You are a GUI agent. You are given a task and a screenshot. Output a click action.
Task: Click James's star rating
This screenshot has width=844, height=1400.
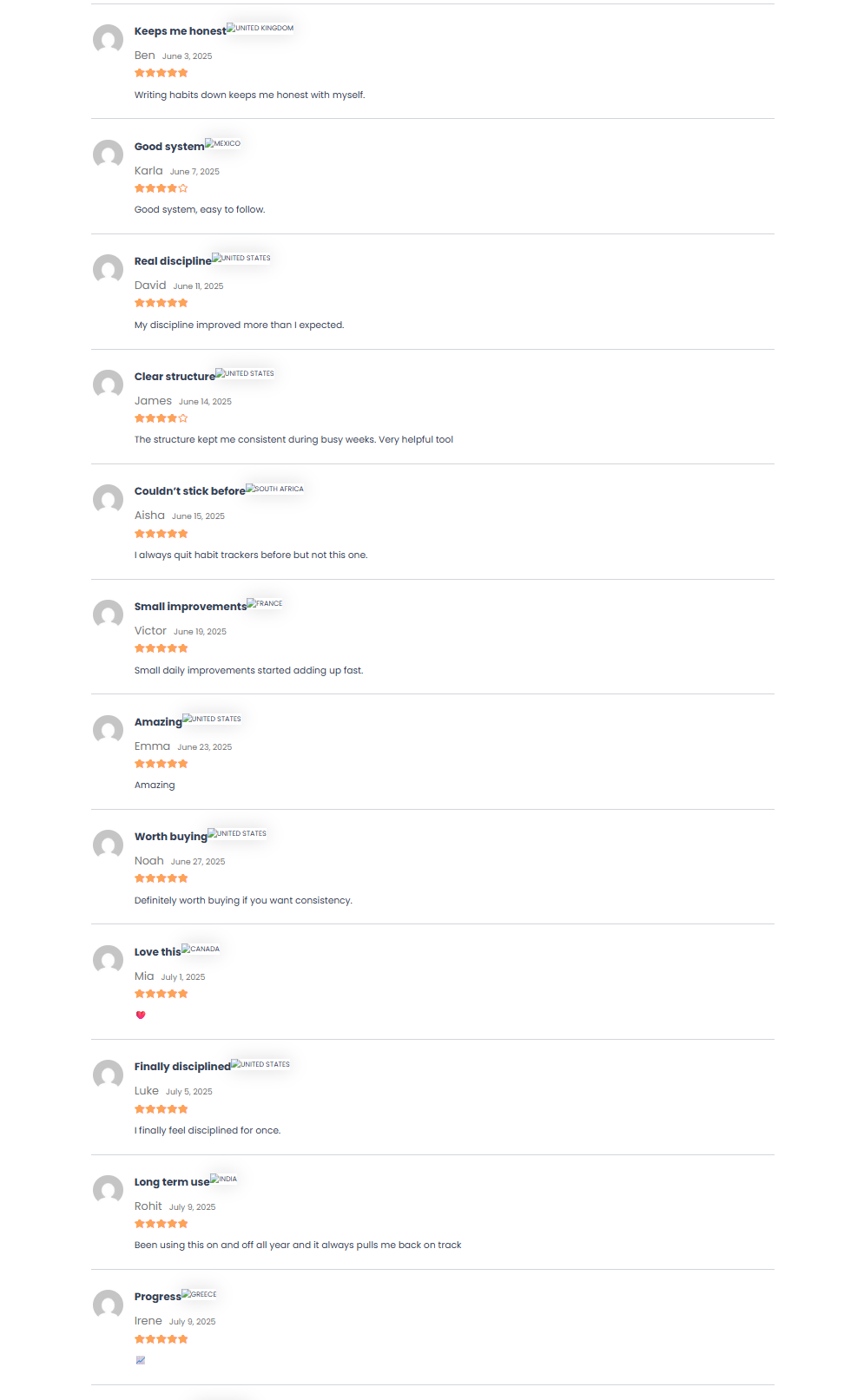(162, 418)
